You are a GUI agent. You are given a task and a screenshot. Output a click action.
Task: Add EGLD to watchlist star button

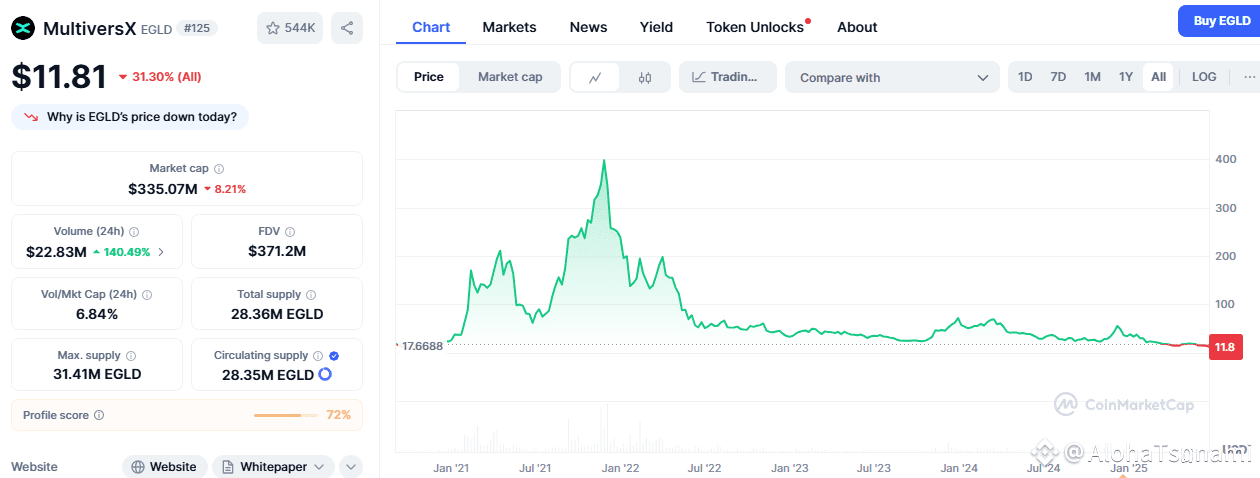tap(290, 28)
